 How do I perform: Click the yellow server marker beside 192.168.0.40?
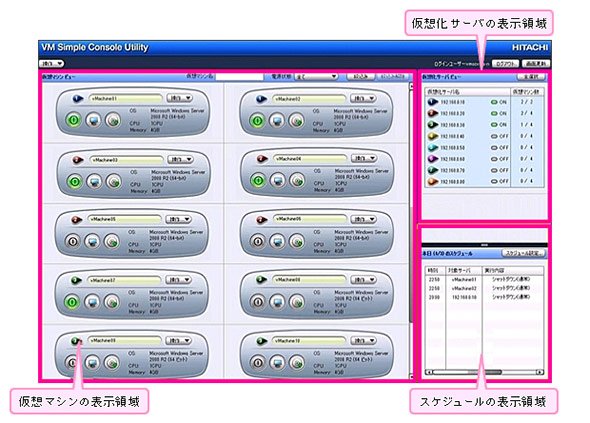[433, 136]
